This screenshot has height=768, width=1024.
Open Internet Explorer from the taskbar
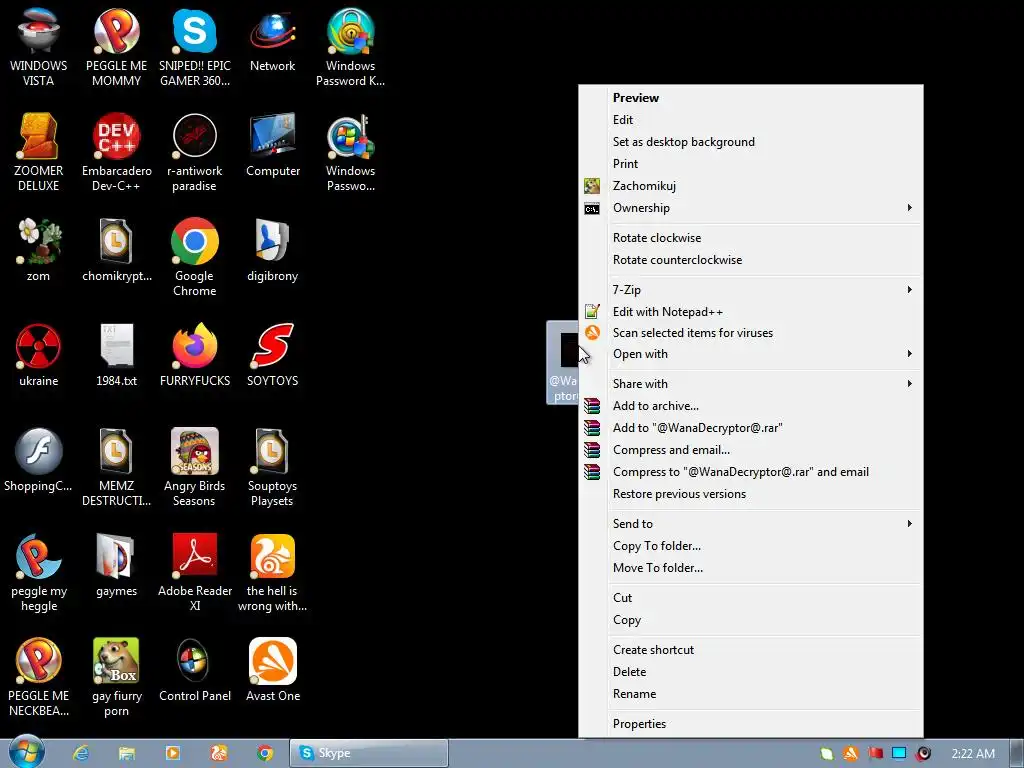(81, 754)
